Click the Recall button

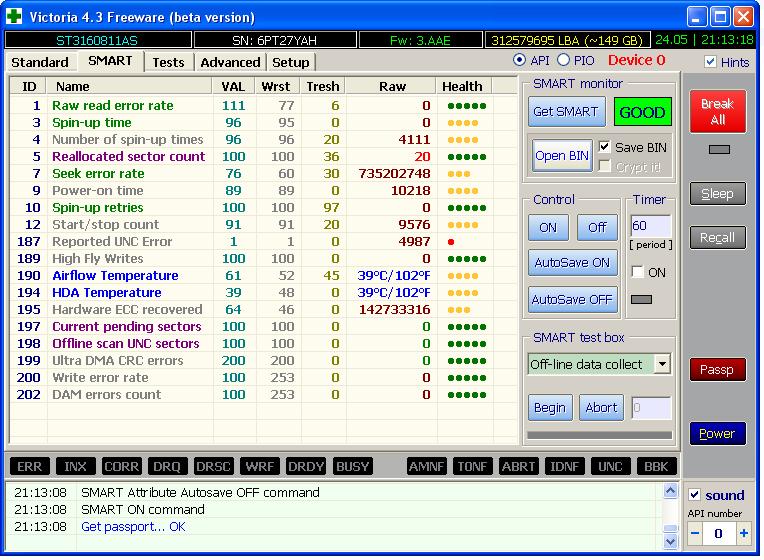pos(717,237)
